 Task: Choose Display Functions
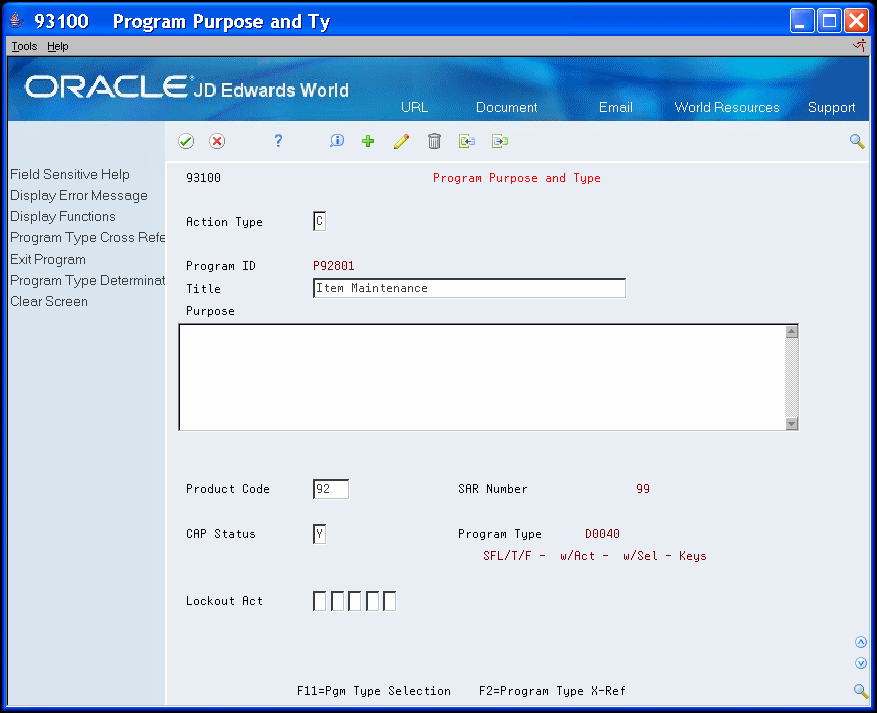tap(63, 216)
